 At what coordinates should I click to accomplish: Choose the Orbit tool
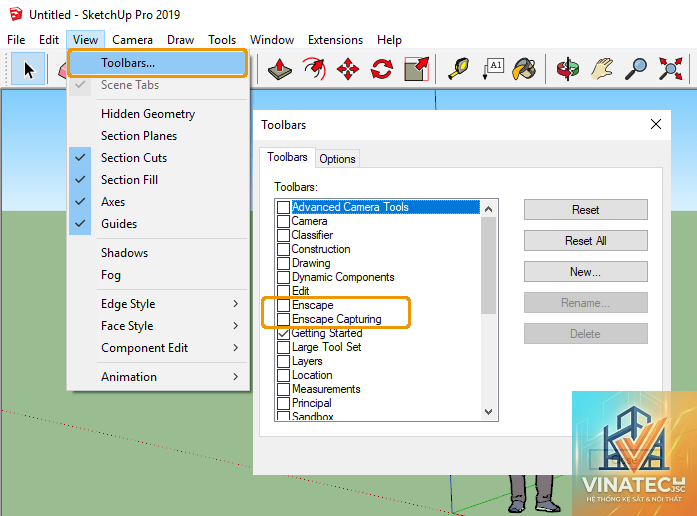tap(568, 69)
